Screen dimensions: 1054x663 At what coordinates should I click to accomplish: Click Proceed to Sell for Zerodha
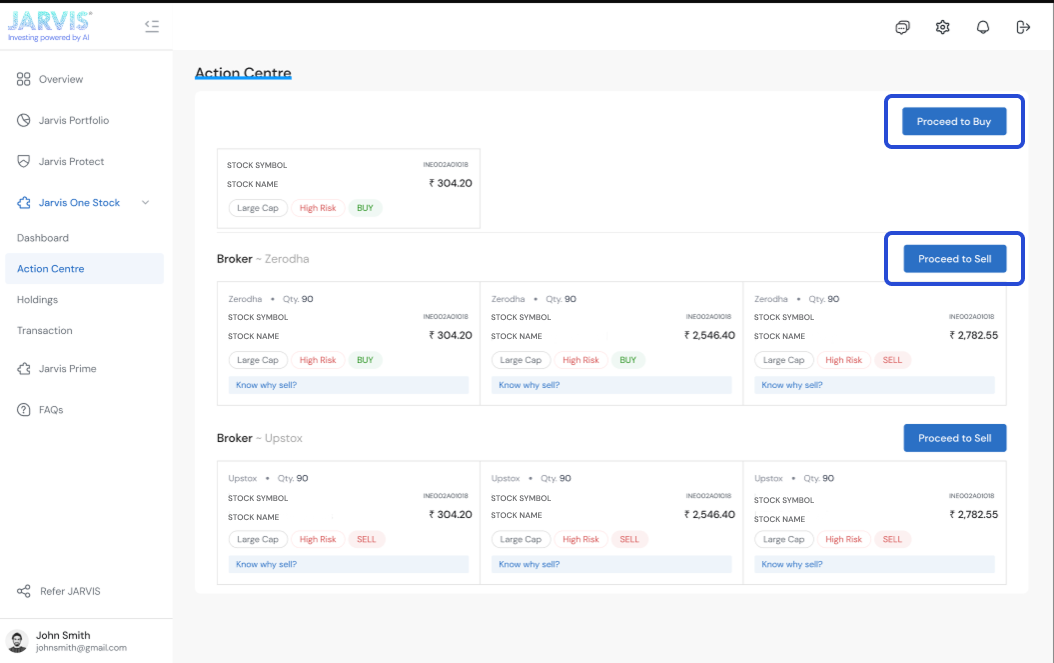coord(955,259)
